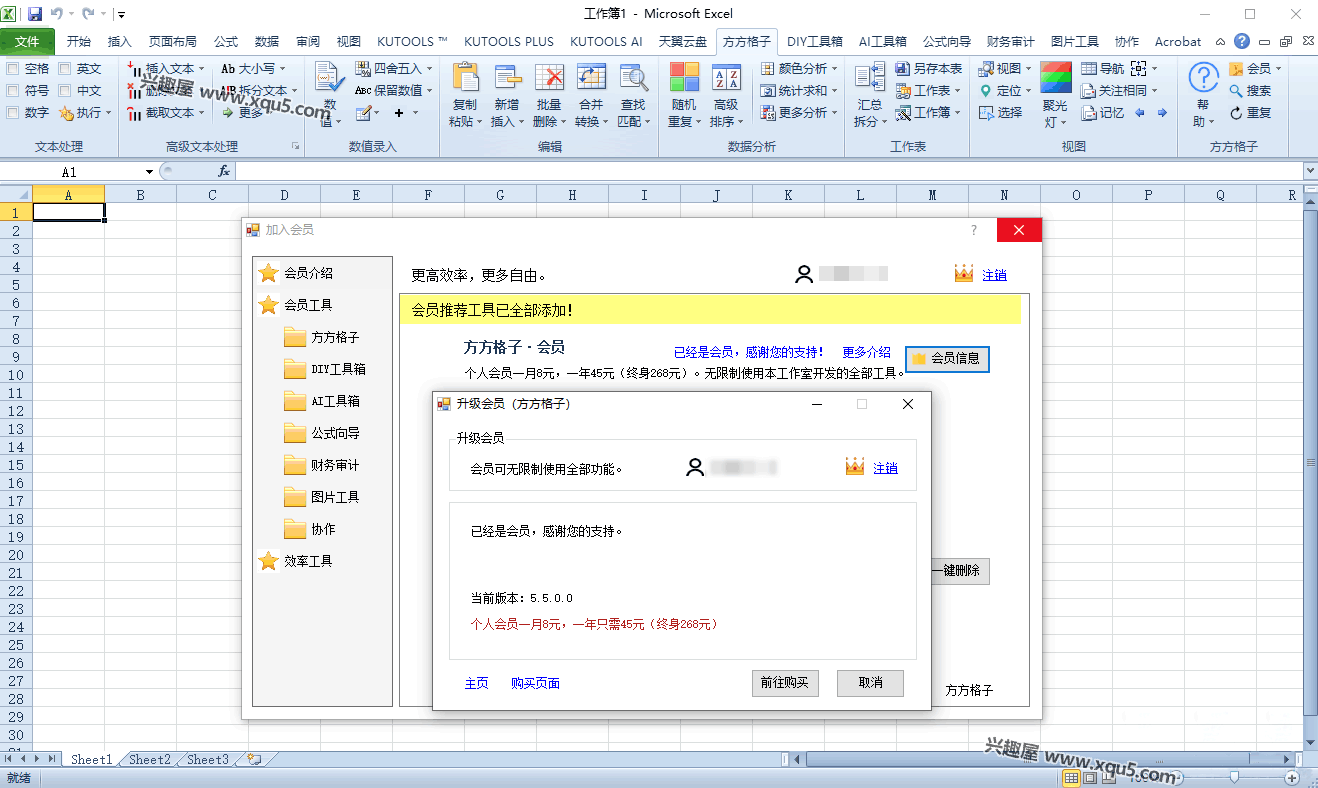This screenshot has width=1318, height=788.
Task: Open the 图片工具 folder in sidebar
Action: pos(322,497)
